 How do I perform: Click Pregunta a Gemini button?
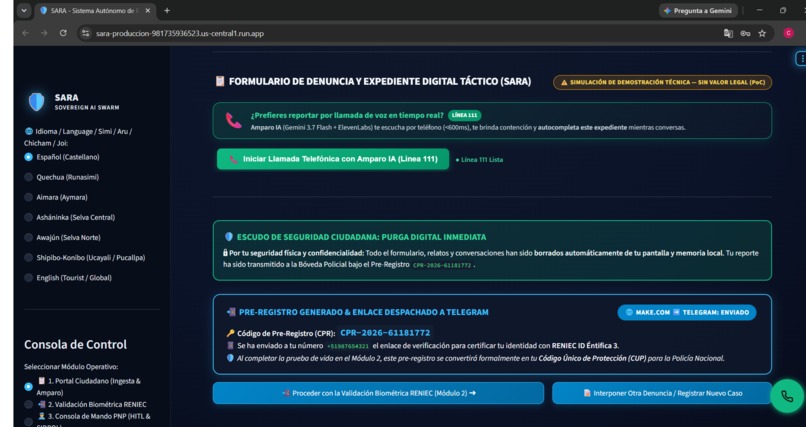coord(698,10)
